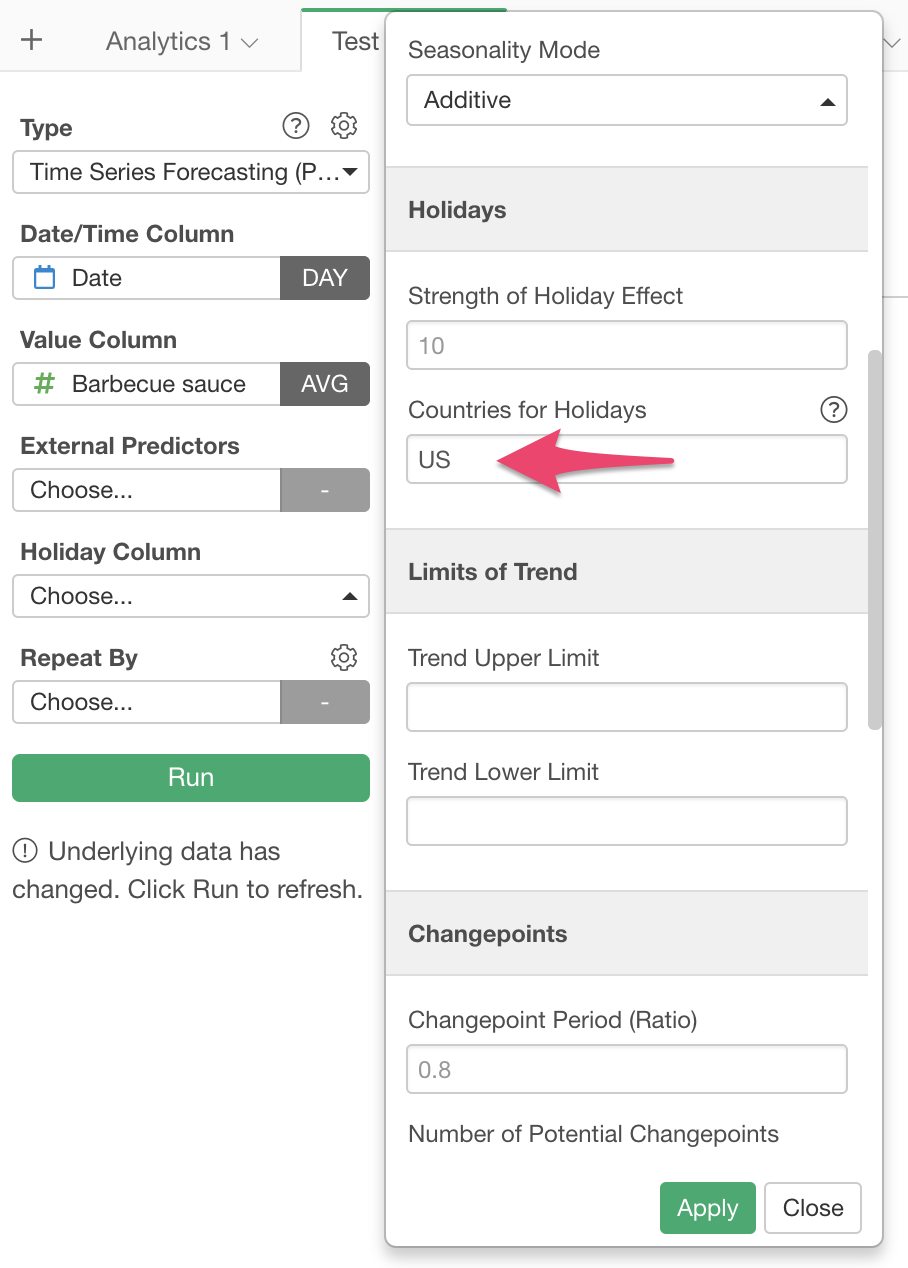Click the plus icon to add analytics
The image size is (908, 1268).
click(32, 40)
